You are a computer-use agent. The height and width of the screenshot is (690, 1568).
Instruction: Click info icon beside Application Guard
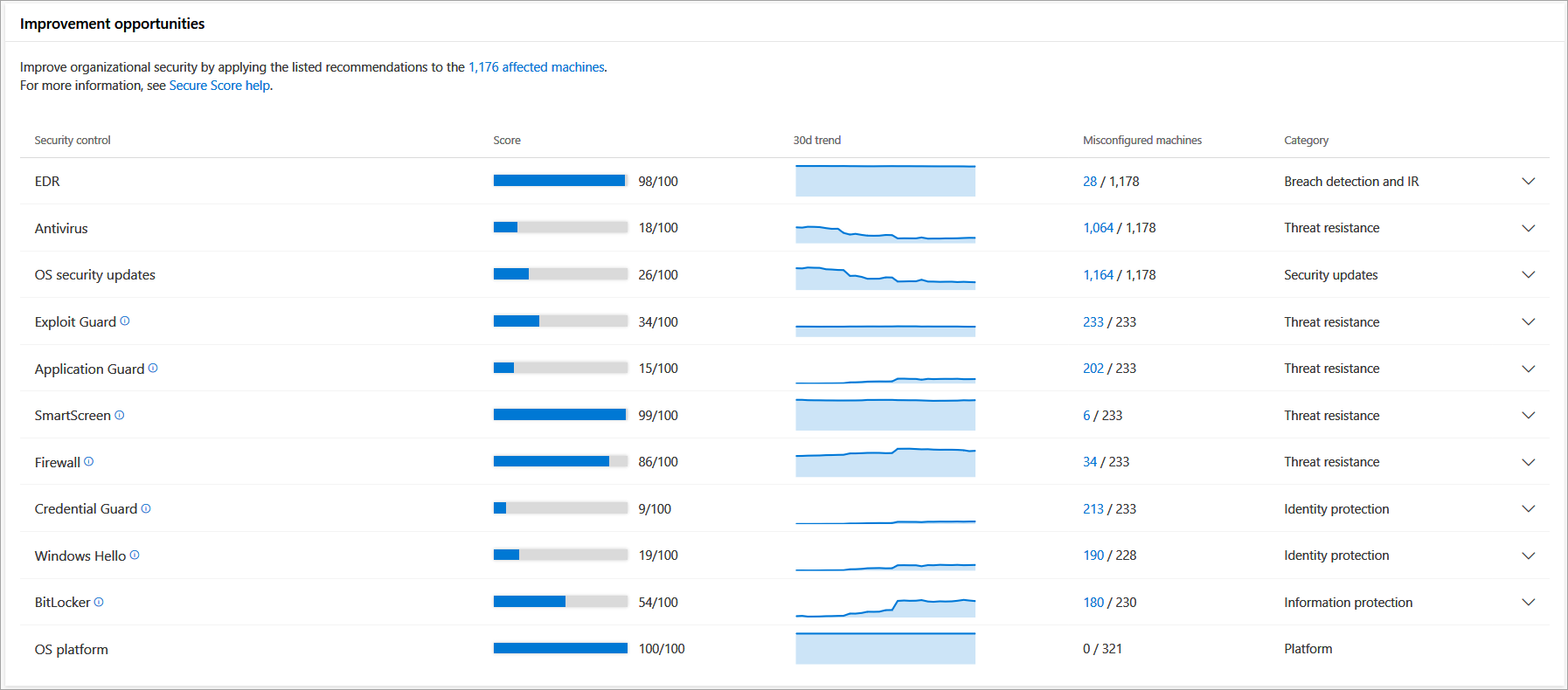pyautogui.click(x=153, y=369)
